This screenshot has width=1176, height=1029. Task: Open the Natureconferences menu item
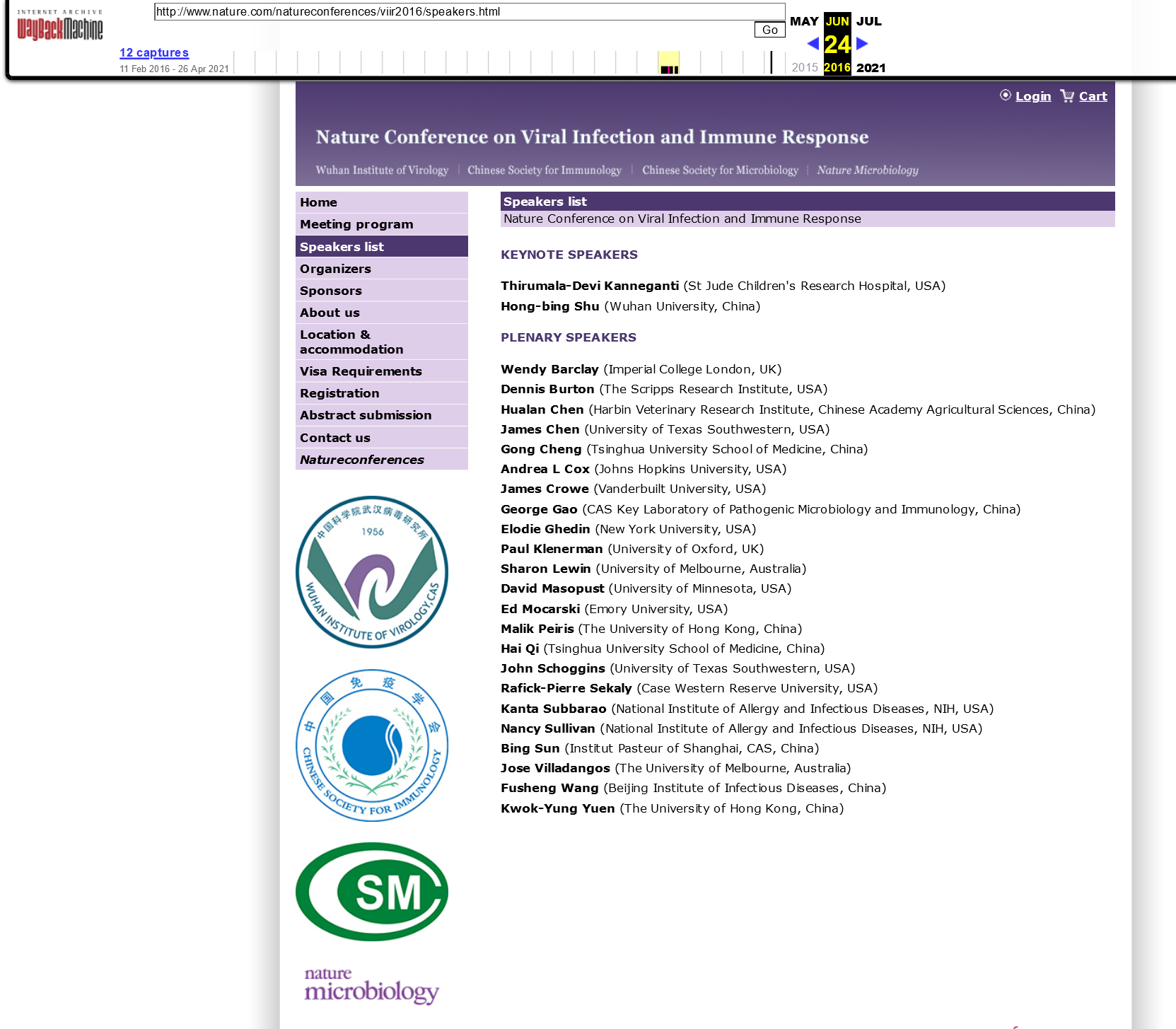click(x=382, y=459)
